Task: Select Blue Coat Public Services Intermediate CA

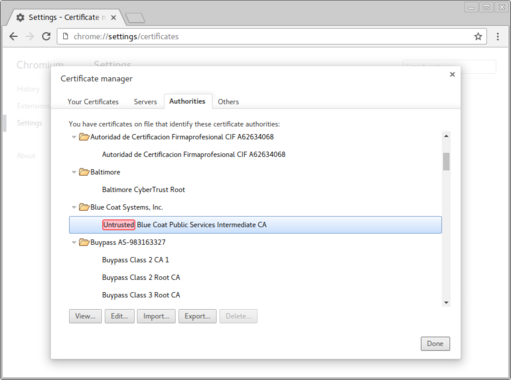Action: point(255,225)
